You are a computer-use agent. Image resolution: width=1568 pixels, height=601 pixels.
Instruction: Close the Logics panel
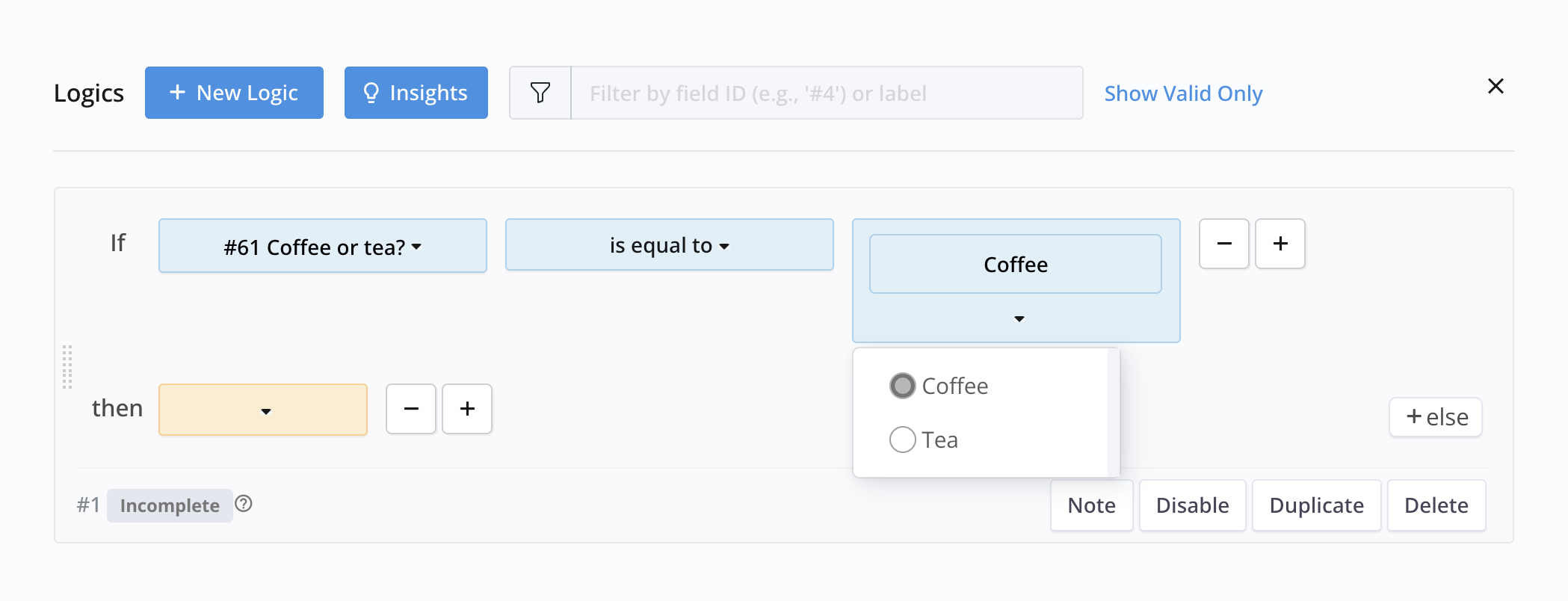[1496, 87]
